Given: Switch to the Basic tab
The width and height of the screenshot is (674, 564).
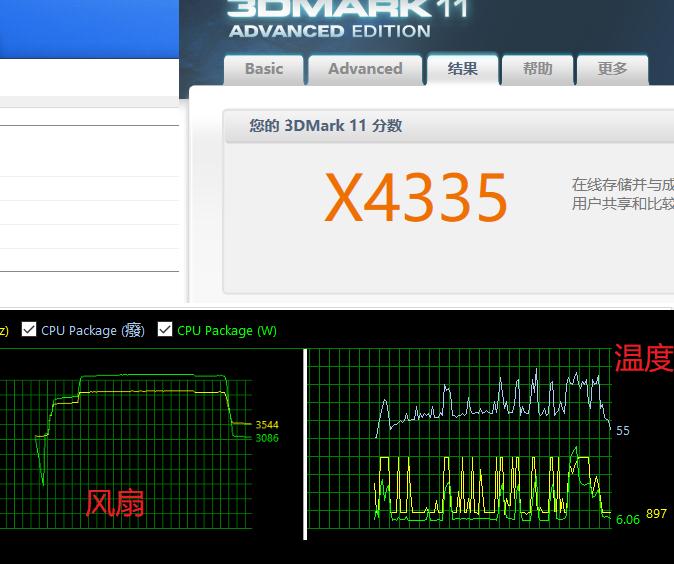Looking at the screenshot, I should point(263,69).
